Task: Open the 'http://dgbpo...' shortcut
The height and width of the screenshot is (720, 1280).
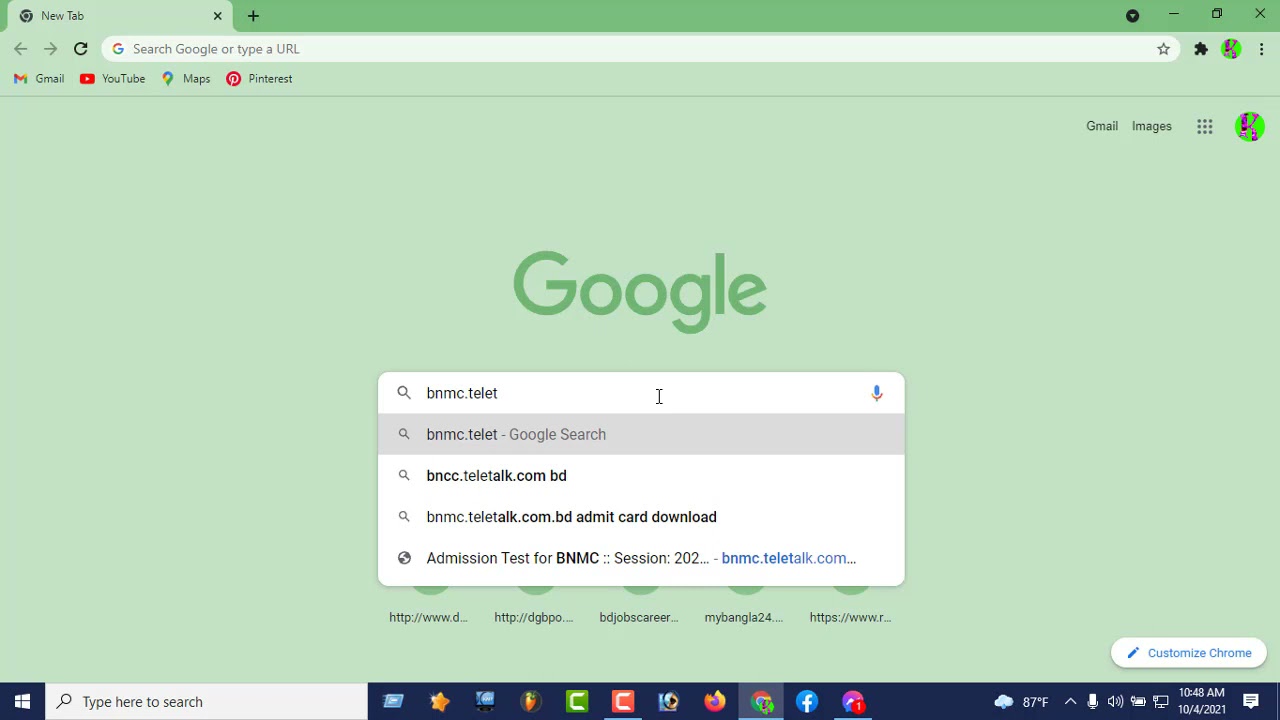Action: 534,617
